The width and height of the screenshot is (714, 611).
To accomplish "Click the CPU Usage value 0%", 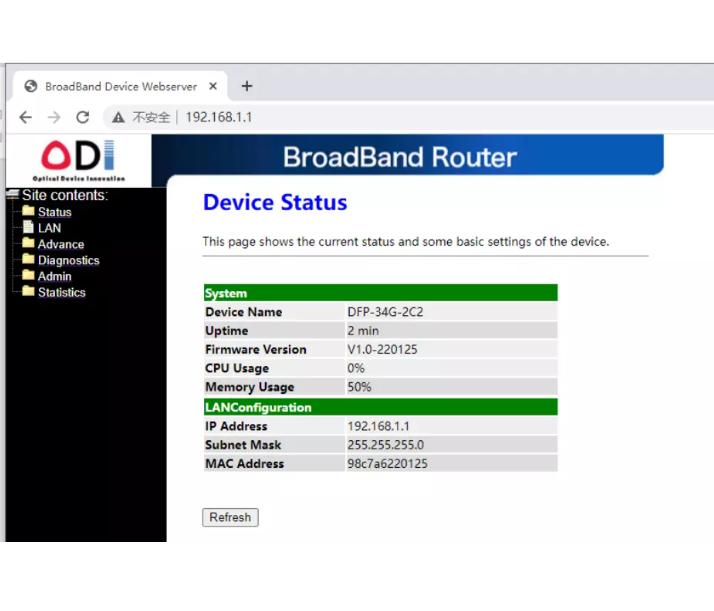I will 356,368.
